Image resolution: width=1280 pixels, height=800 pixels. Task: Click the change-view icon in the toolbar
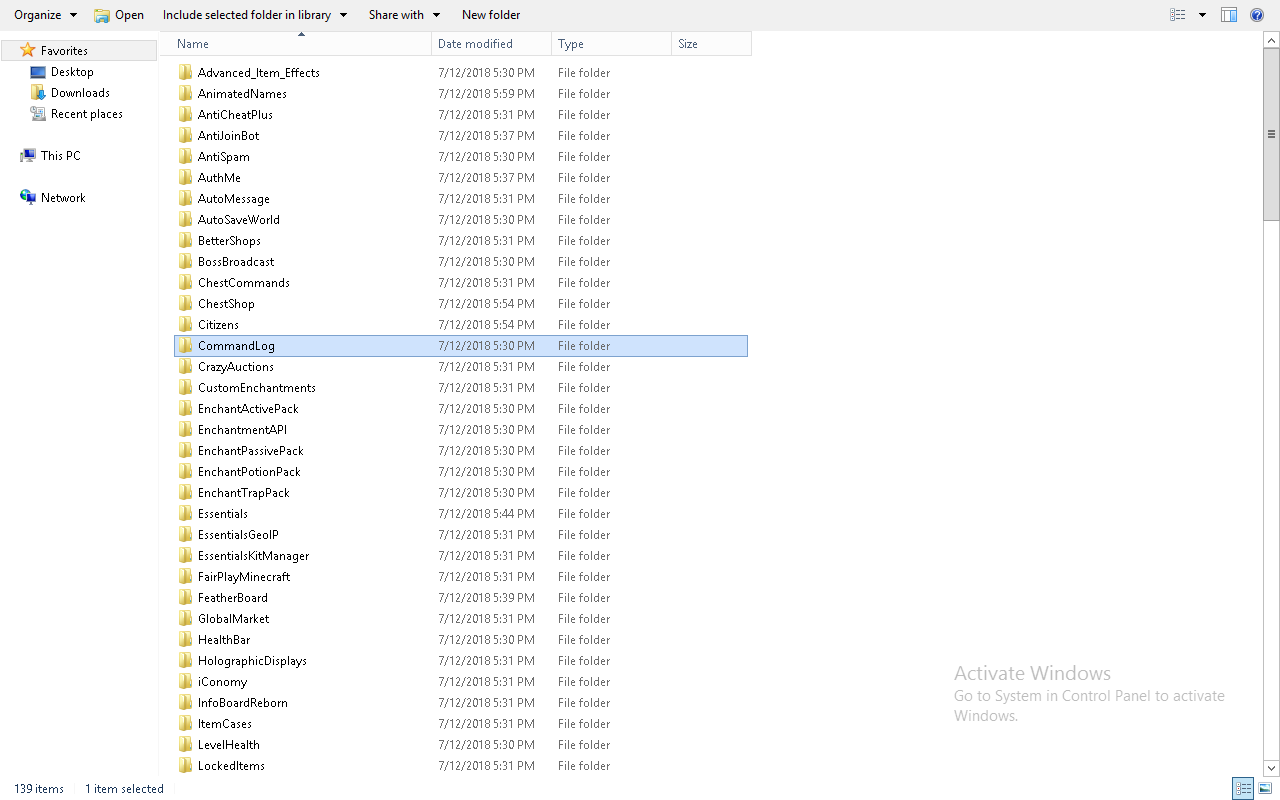pos(1178,15)
